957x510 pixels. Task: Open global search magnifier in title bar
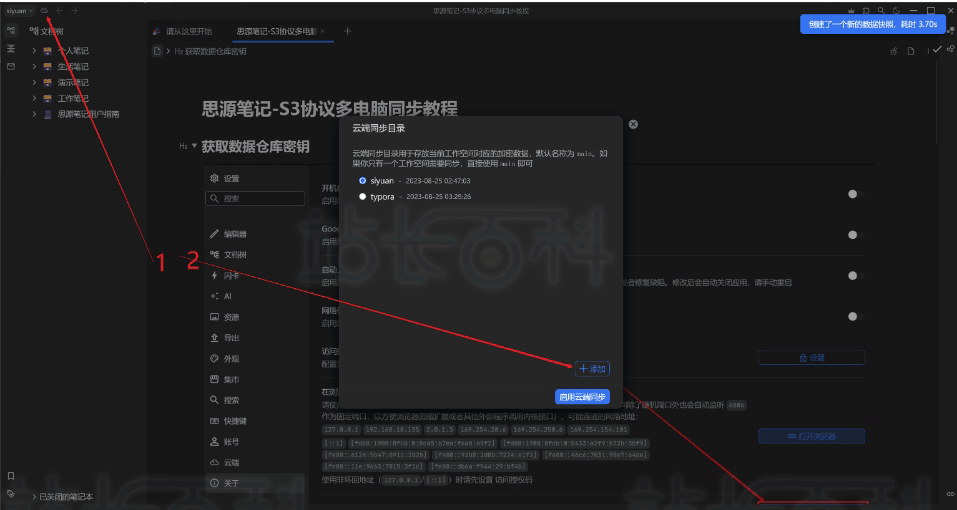[881, 11]
